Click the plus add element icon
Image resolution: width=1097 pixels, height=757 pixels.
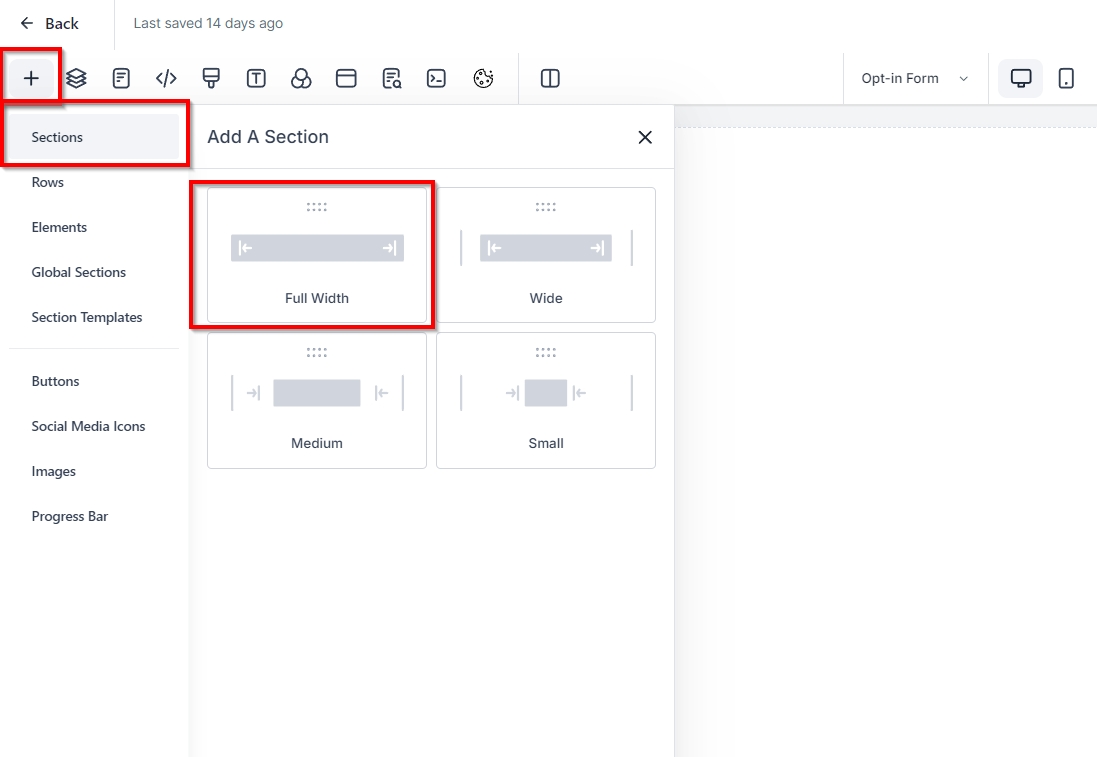click(31, 78)
